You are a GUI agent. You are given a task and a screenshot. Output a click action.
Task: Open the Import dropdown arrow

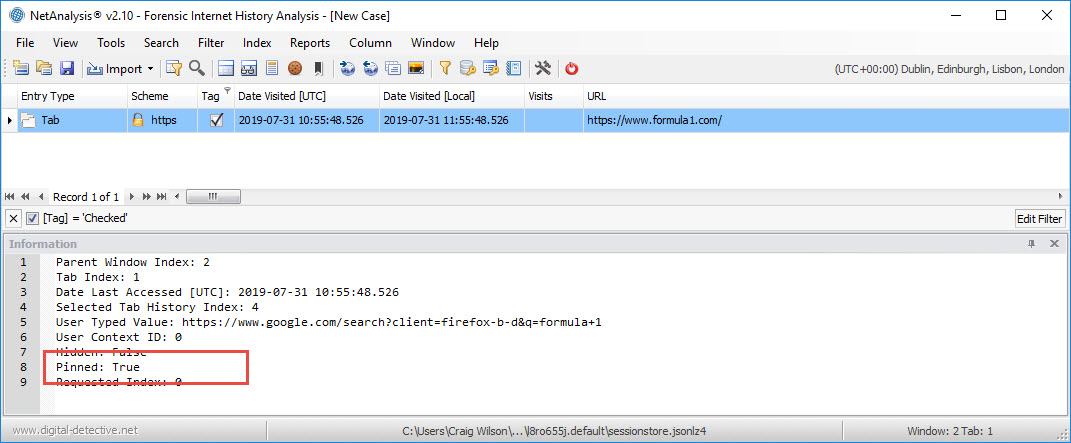[x=150, y=69]
